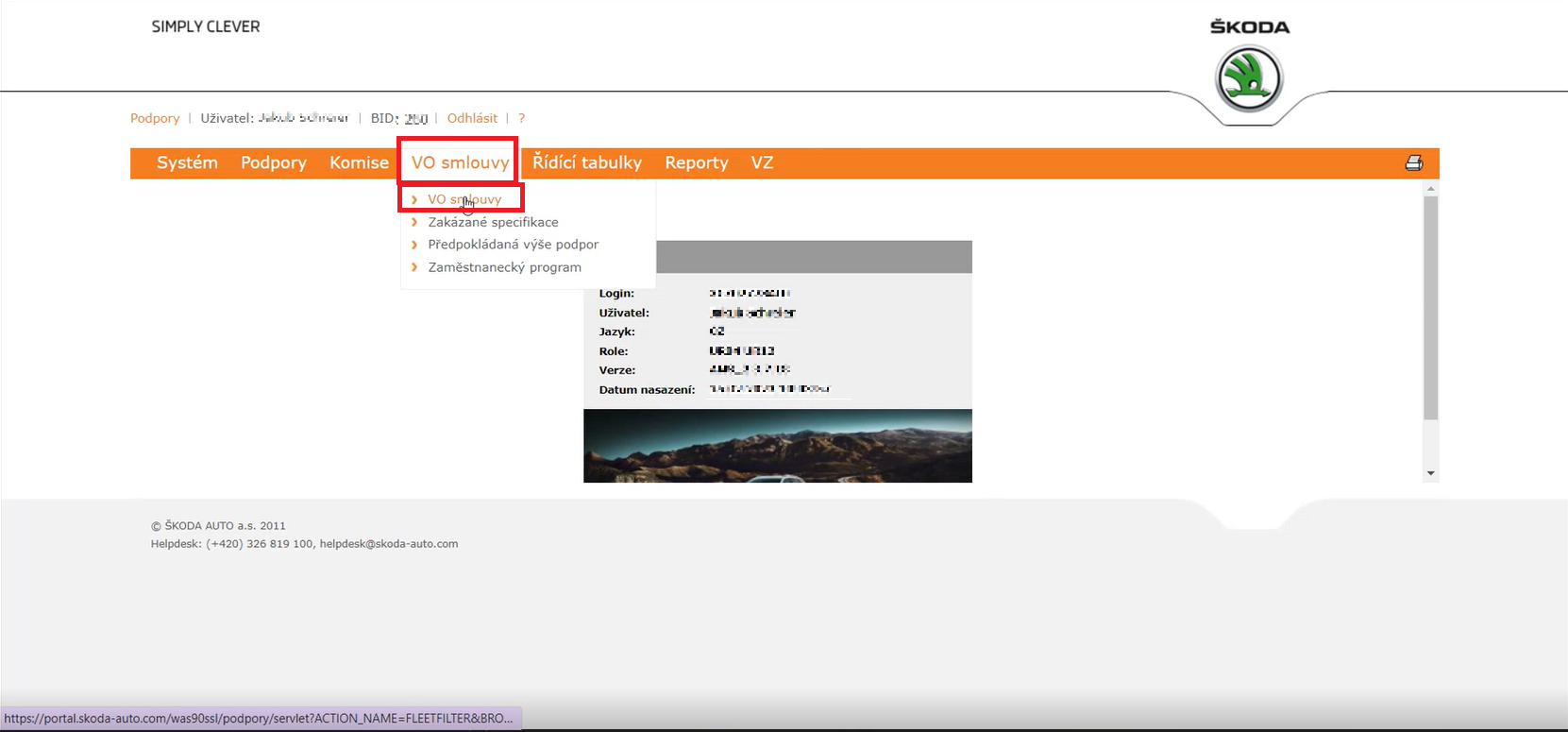Image resolution: width=1568 pixels, height=732 pixels.
Task: Open the Podpory menu in orange bar
Action: (x=274, y=162)
